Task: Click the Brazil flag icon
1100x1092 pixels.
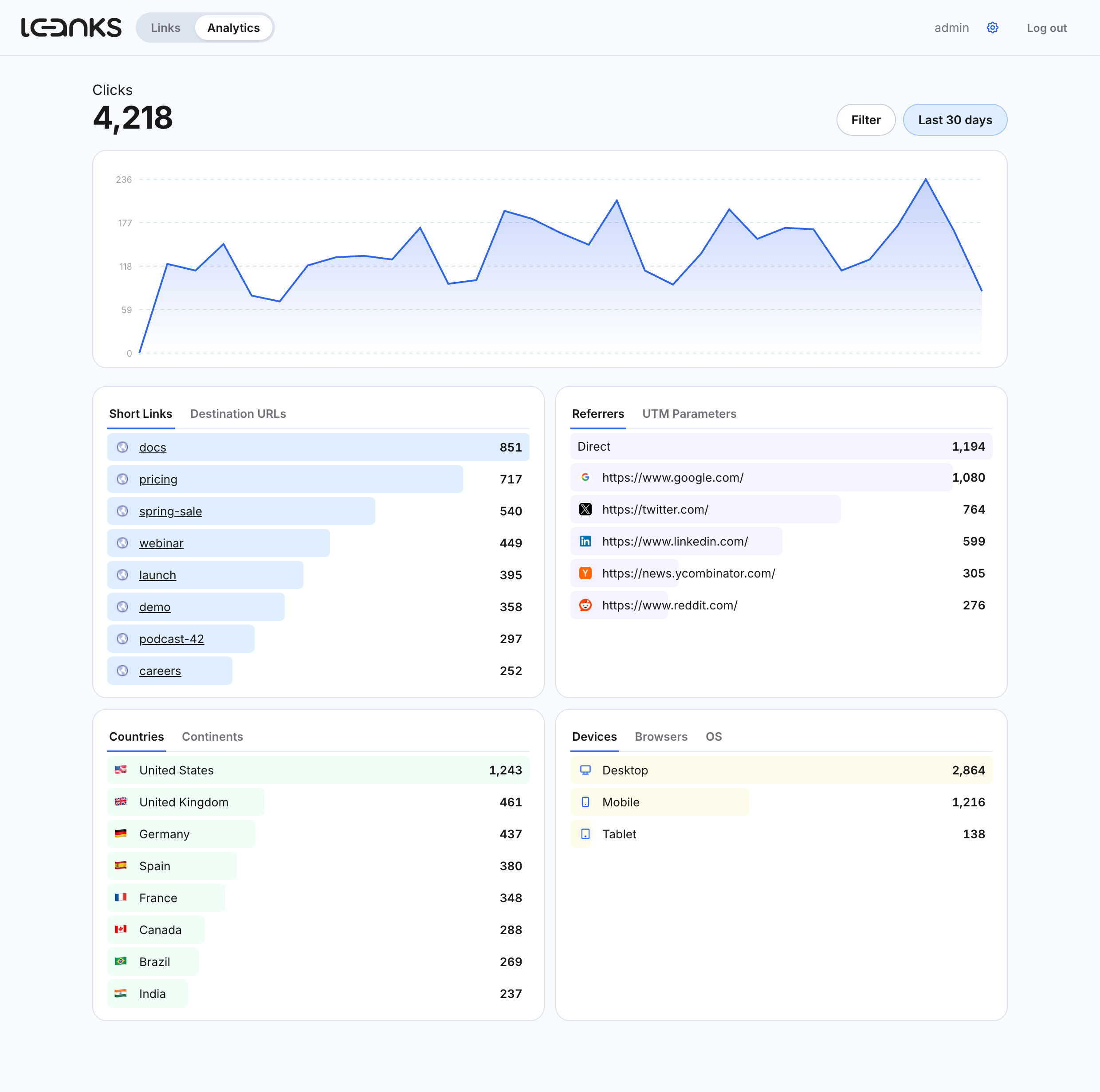Action: [121, 961]
